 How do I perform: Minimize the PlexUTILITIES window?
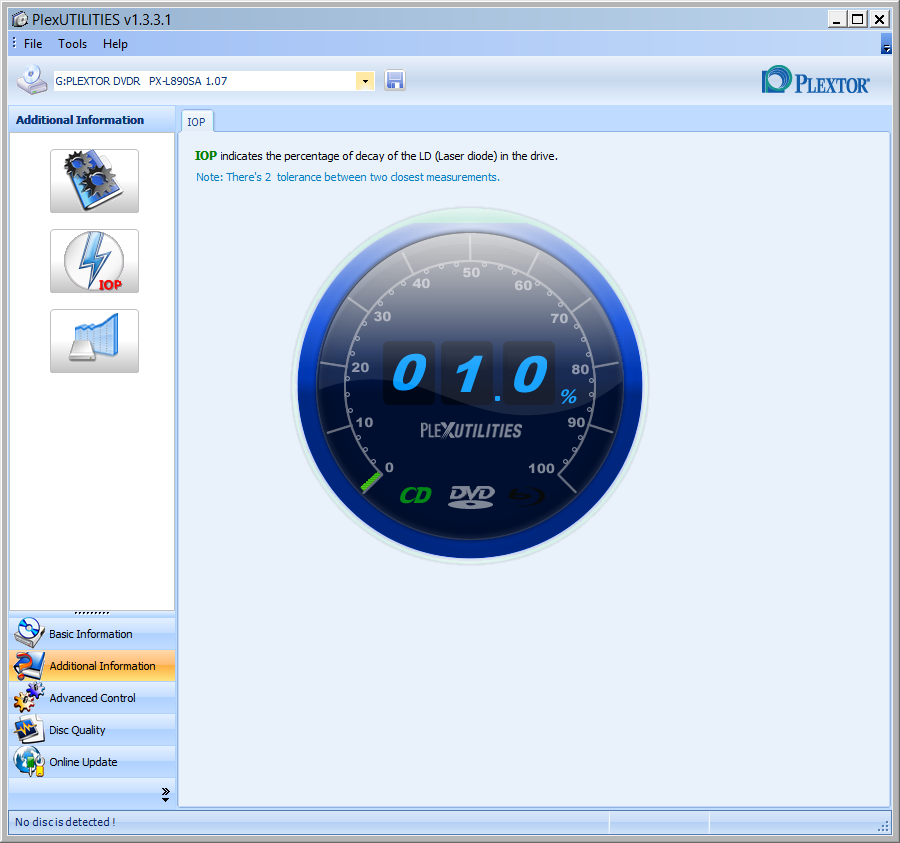pos(837,20)
